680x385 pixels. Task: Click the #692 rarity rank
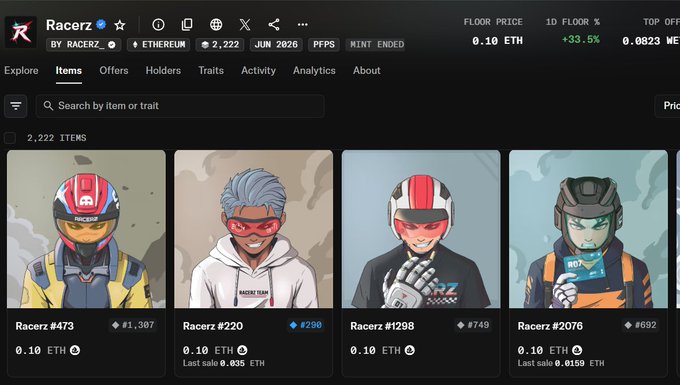click(x=646, y=325)
